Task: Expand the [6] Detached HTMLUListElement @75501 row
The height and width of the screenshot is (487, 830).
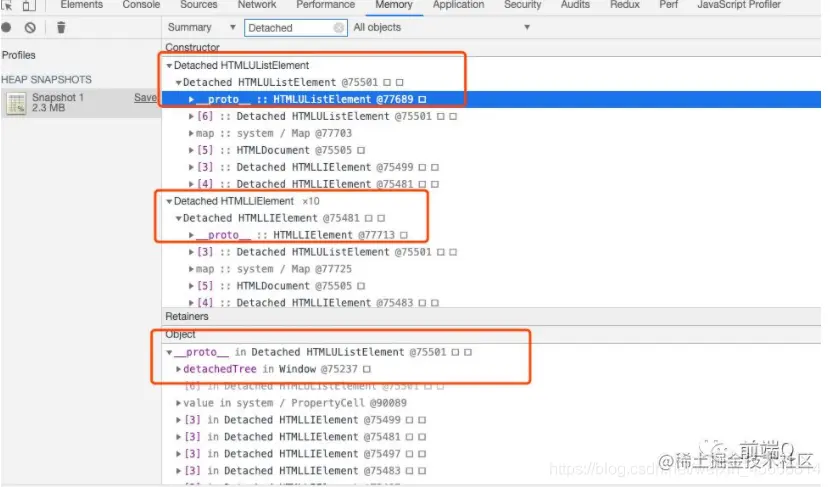Action: (x=191, y=116)
